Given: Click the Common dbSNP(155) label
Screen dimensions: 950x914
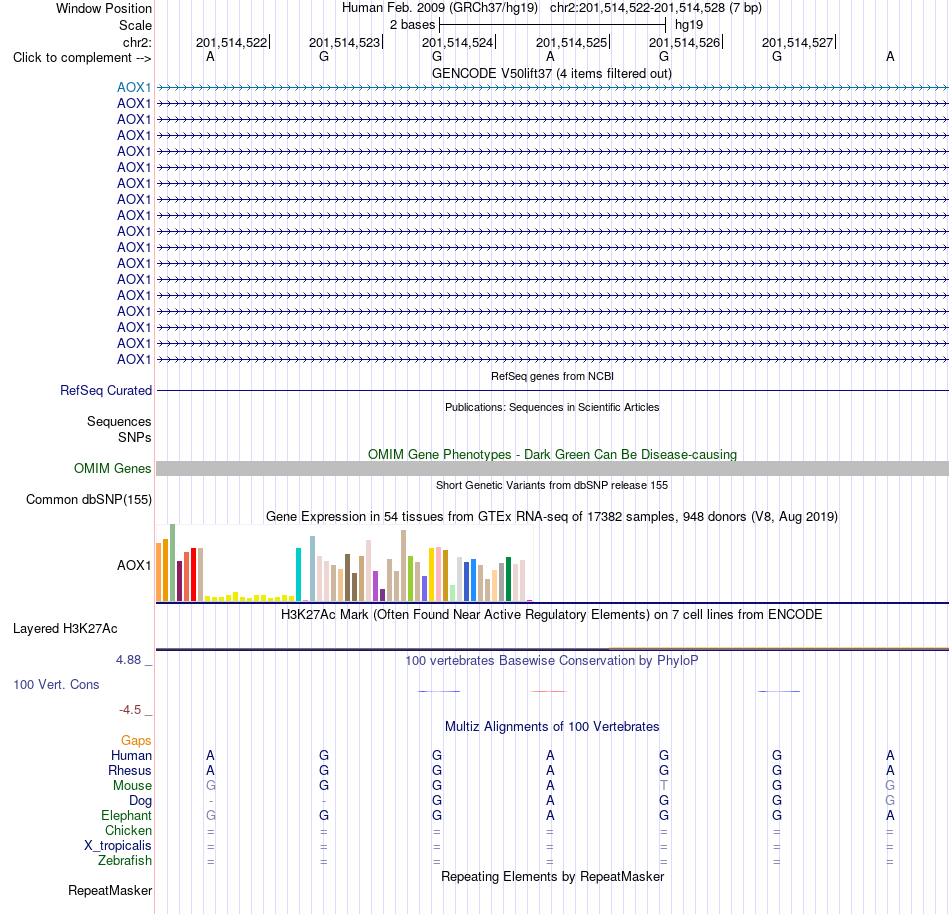Looking at the screenshot, I should point(88,500).
